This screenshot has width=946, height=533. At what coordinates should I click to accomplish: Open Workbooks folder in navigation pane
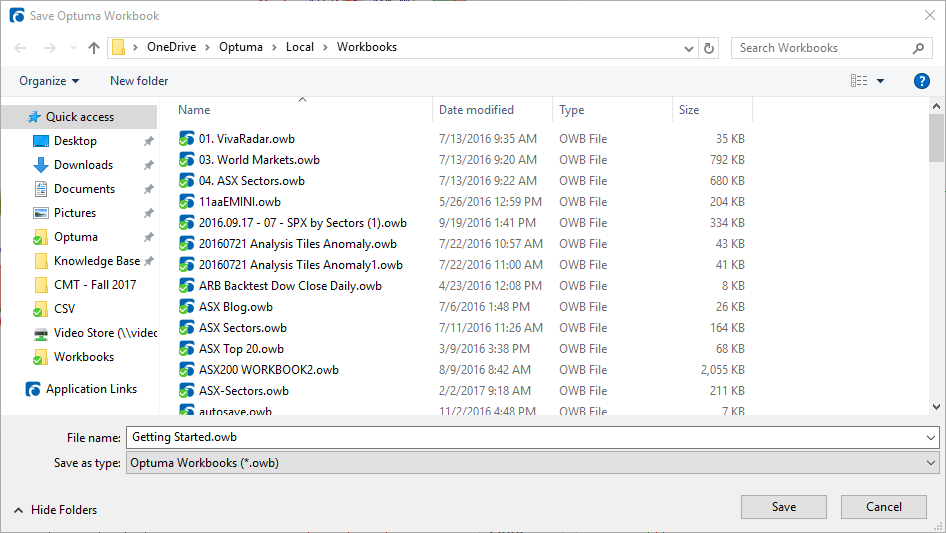coord(83,357)
